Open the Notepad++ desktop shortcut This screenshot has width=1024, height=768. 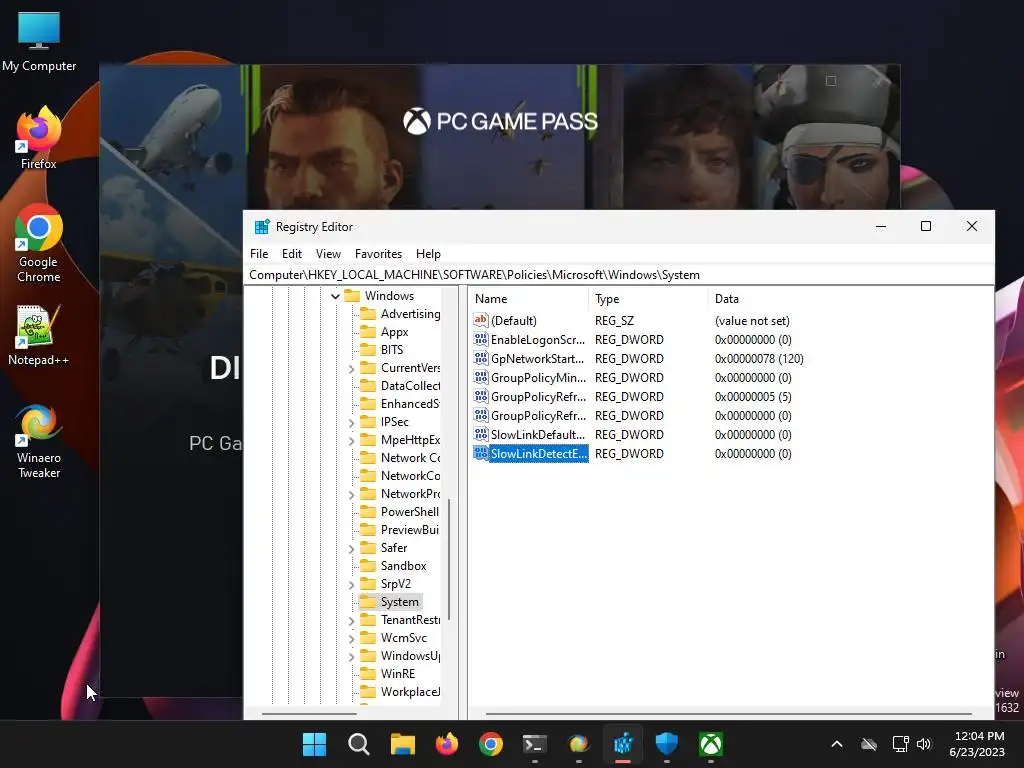(x=39, y=336)
